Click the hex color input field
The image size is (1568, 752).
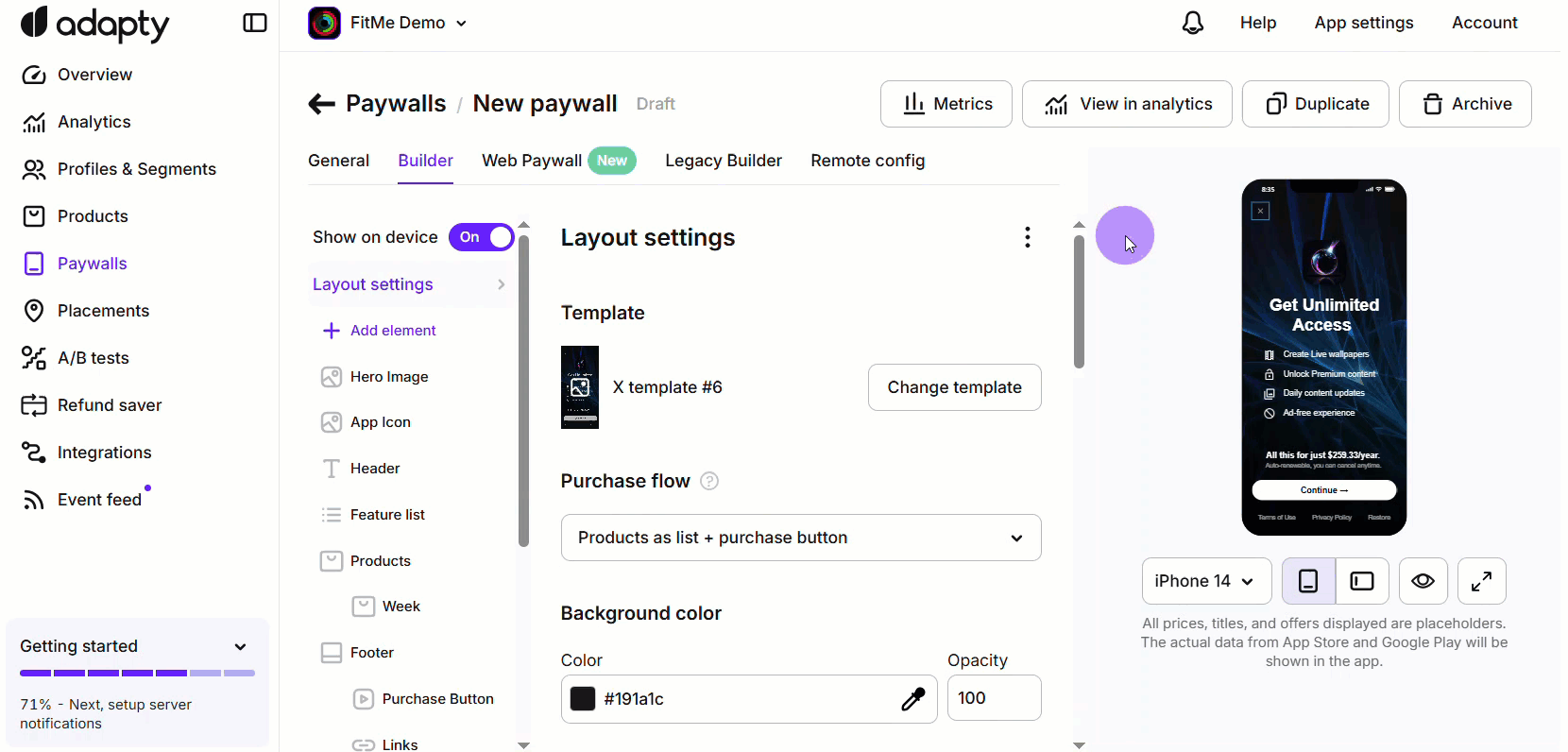749,699
